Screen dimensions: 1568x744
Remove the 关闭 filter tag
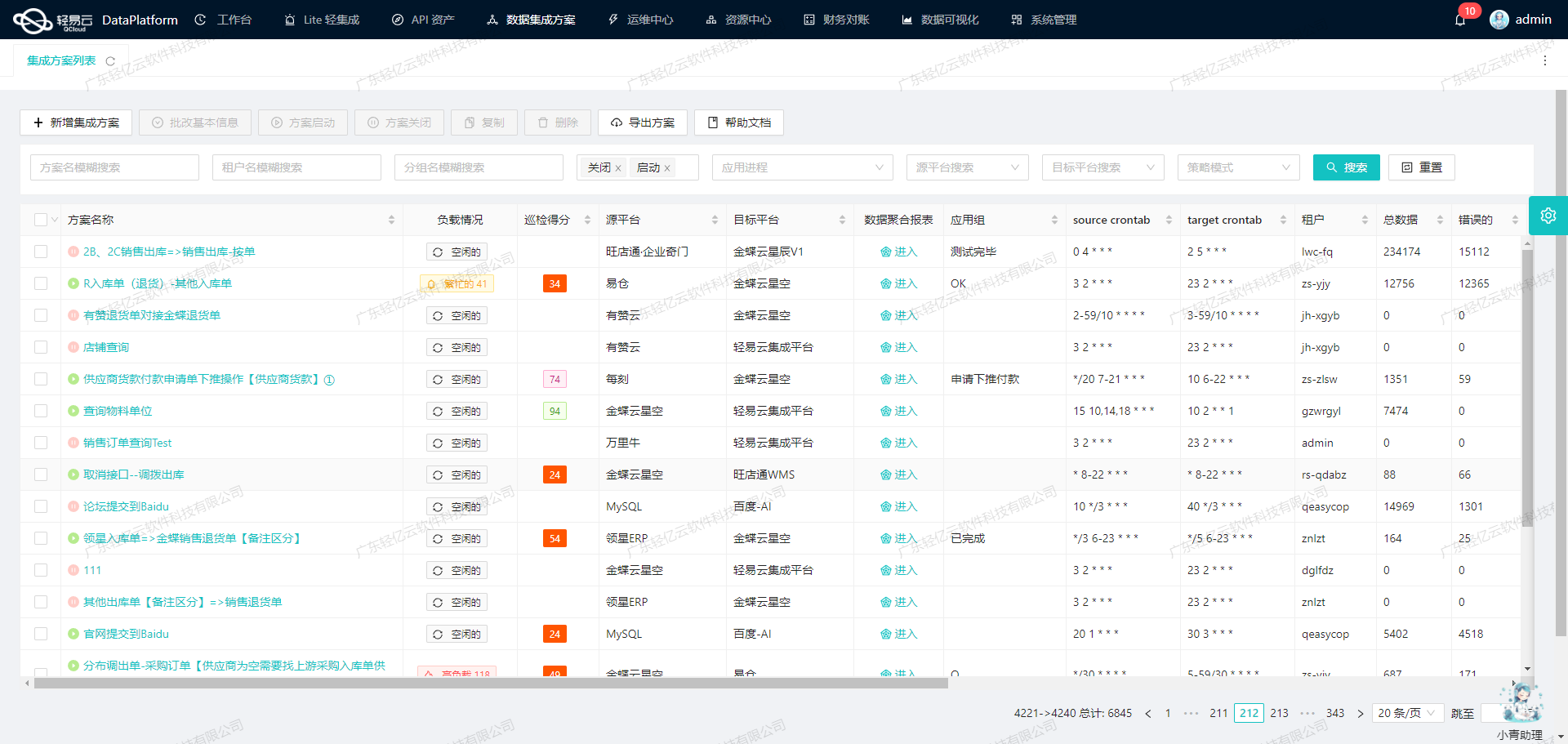[x=618, y=168]
